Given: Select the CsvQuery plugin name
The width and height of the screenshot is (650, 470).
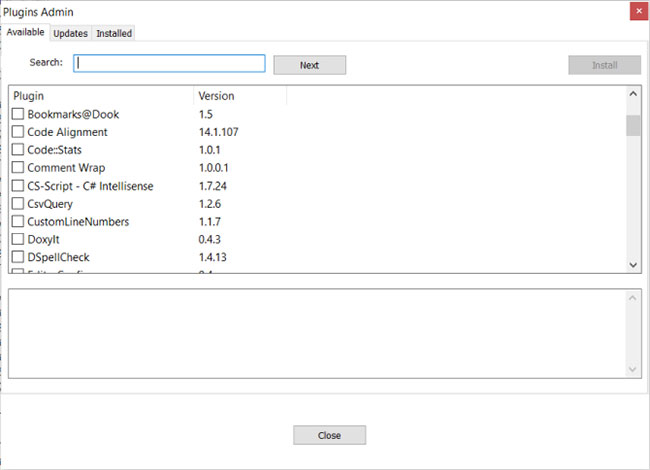Looking at the screenshot, I should [x=50, y=204].
